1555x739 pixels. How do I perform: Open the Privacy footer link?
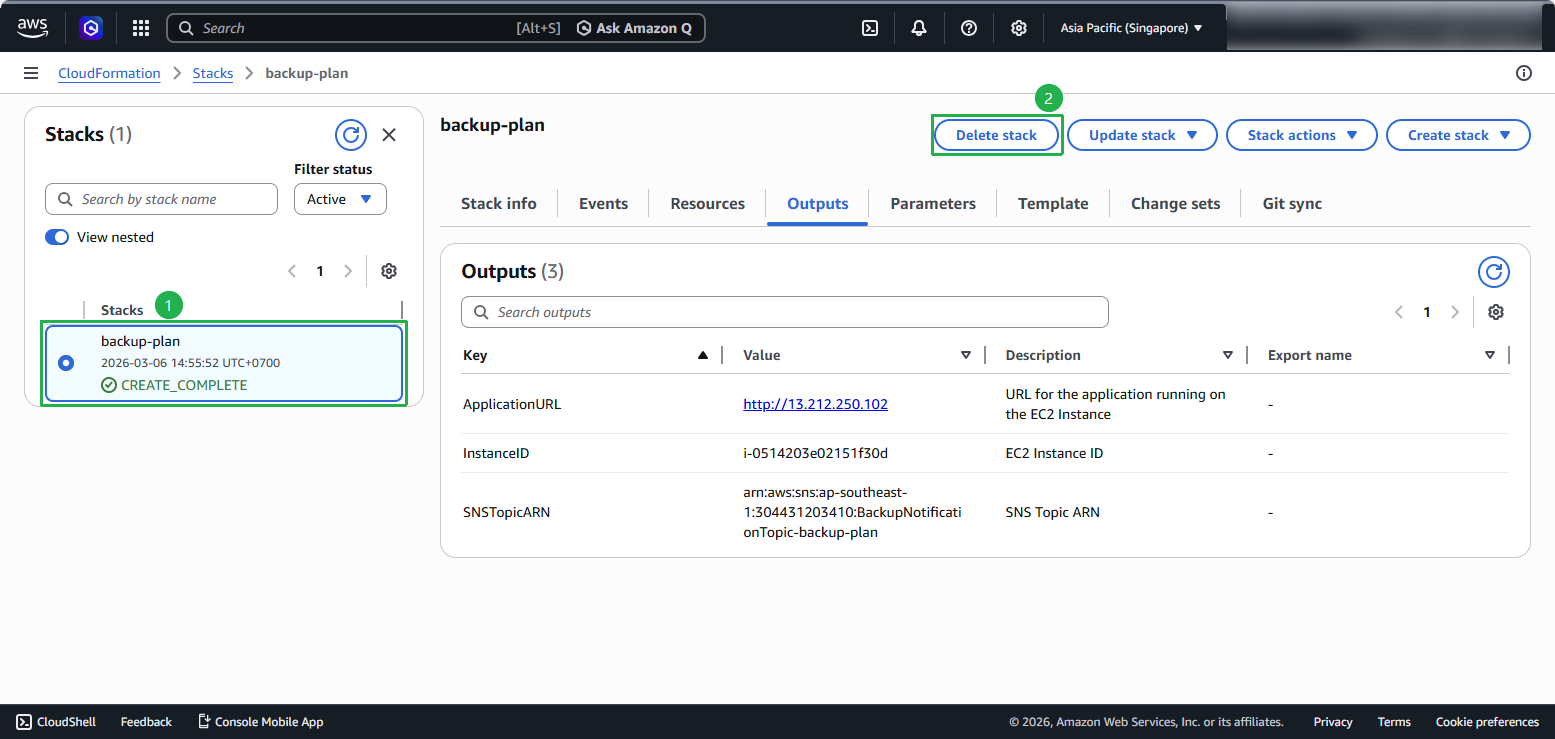click(x=1333, y=722)
